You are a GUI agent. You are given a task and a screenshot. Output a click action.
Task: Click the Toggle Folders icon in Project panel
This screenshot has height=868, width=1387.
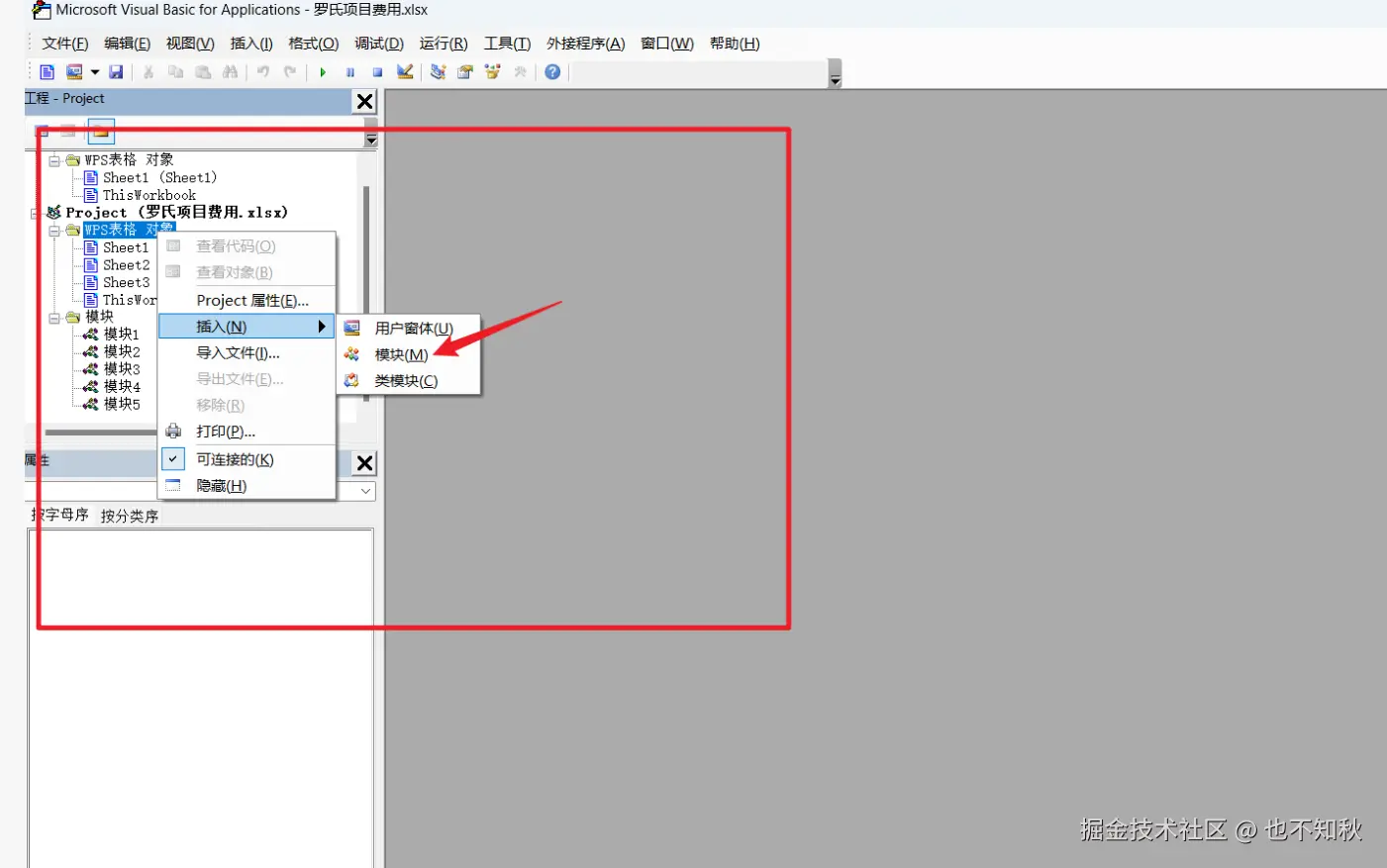click(101, 132)
